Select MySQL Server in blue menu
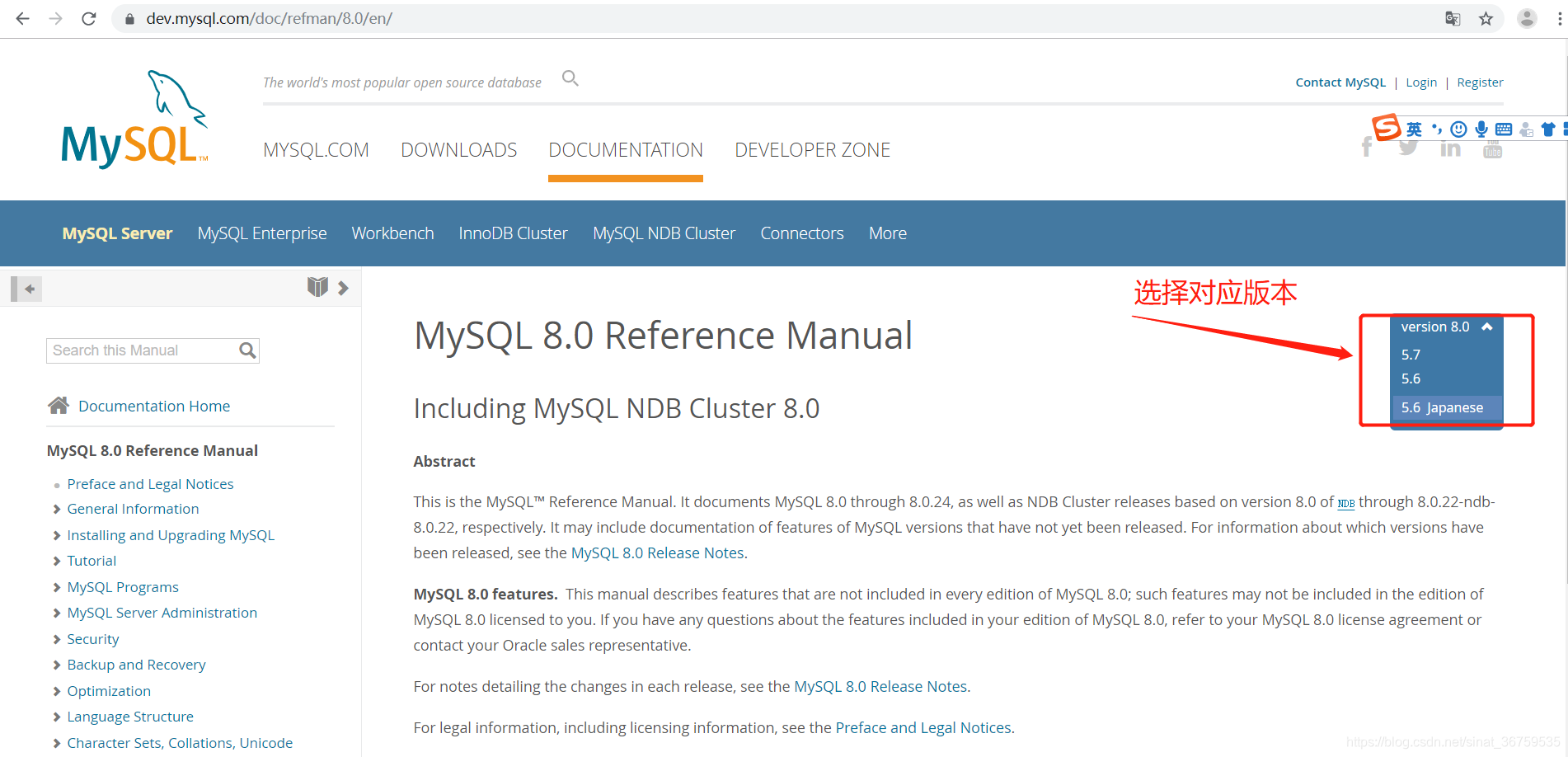This screenshot has width=1568, height=757. 117,233
